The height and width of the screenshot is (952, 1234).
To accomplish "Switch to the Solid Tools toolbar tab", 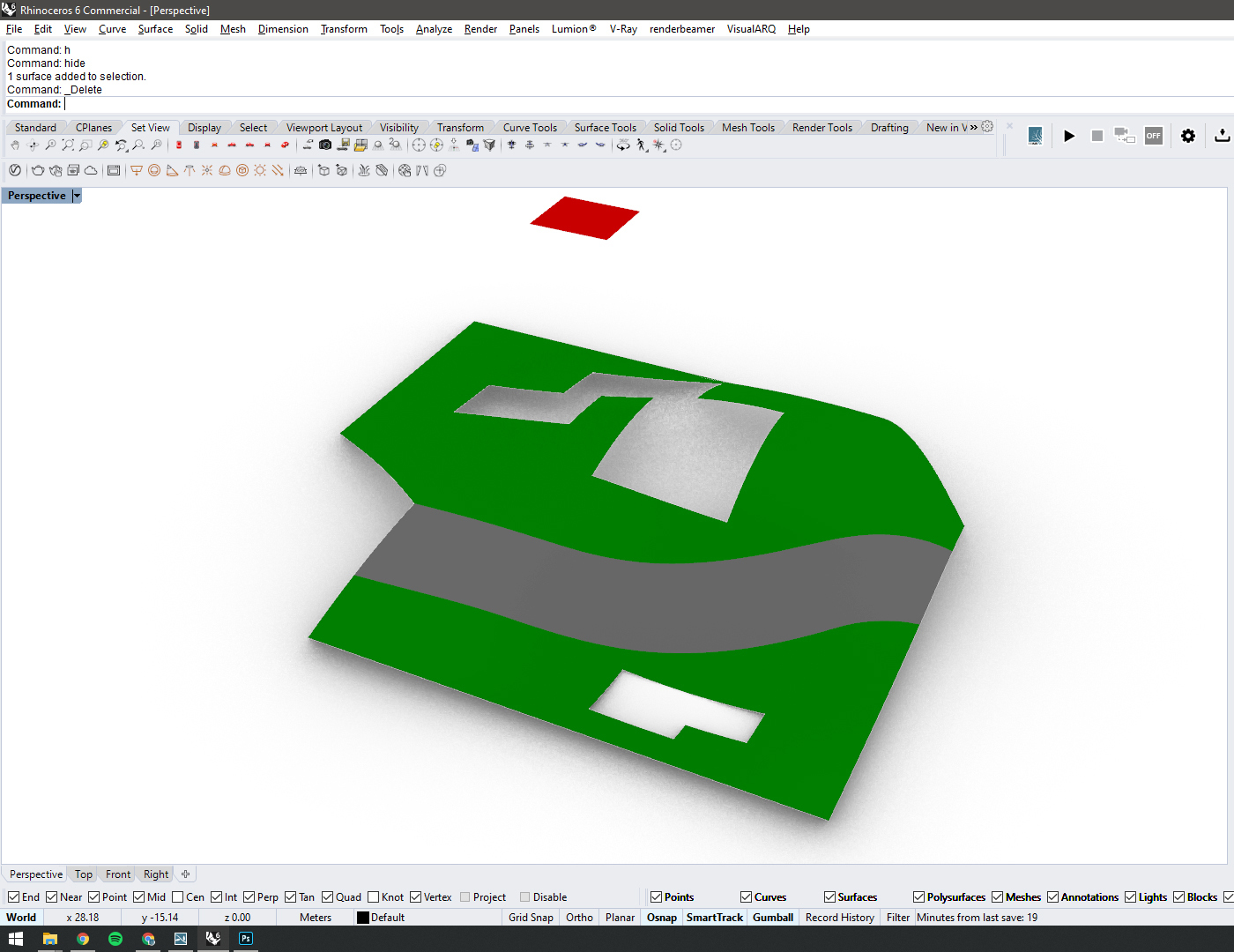I will (x=679, y=128).
